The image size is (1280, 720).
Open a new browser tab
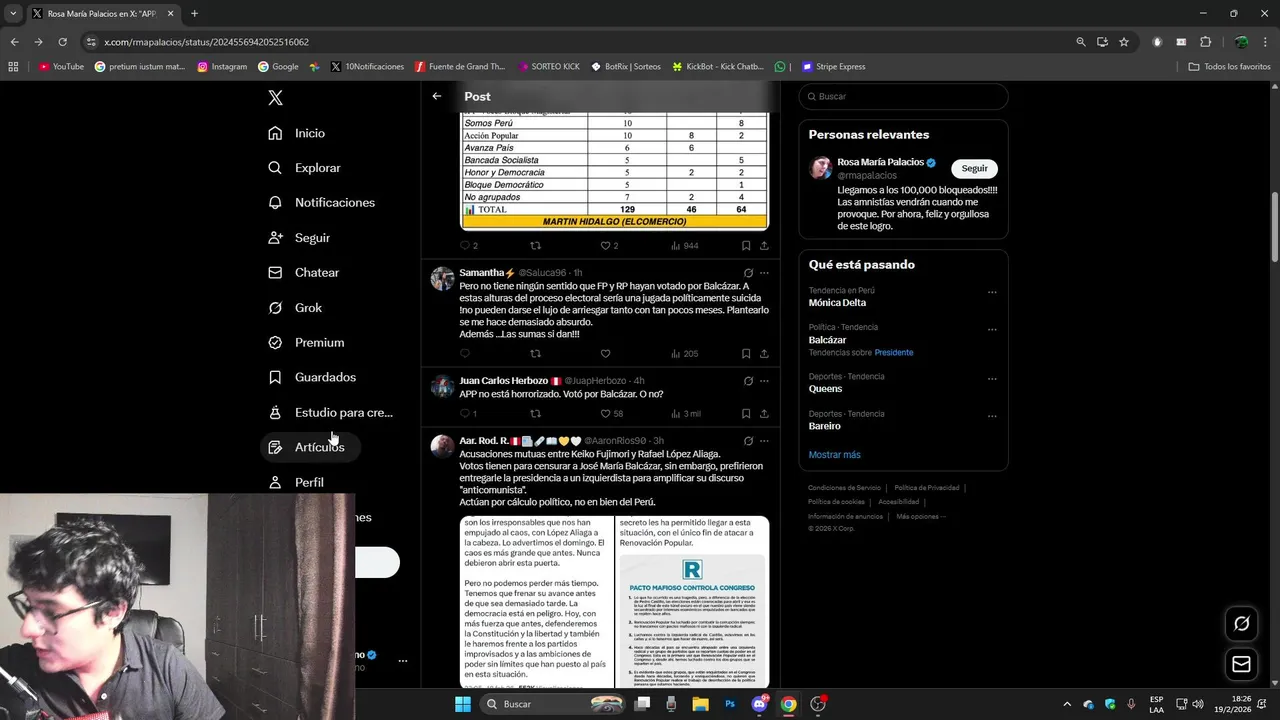[194, 14]
